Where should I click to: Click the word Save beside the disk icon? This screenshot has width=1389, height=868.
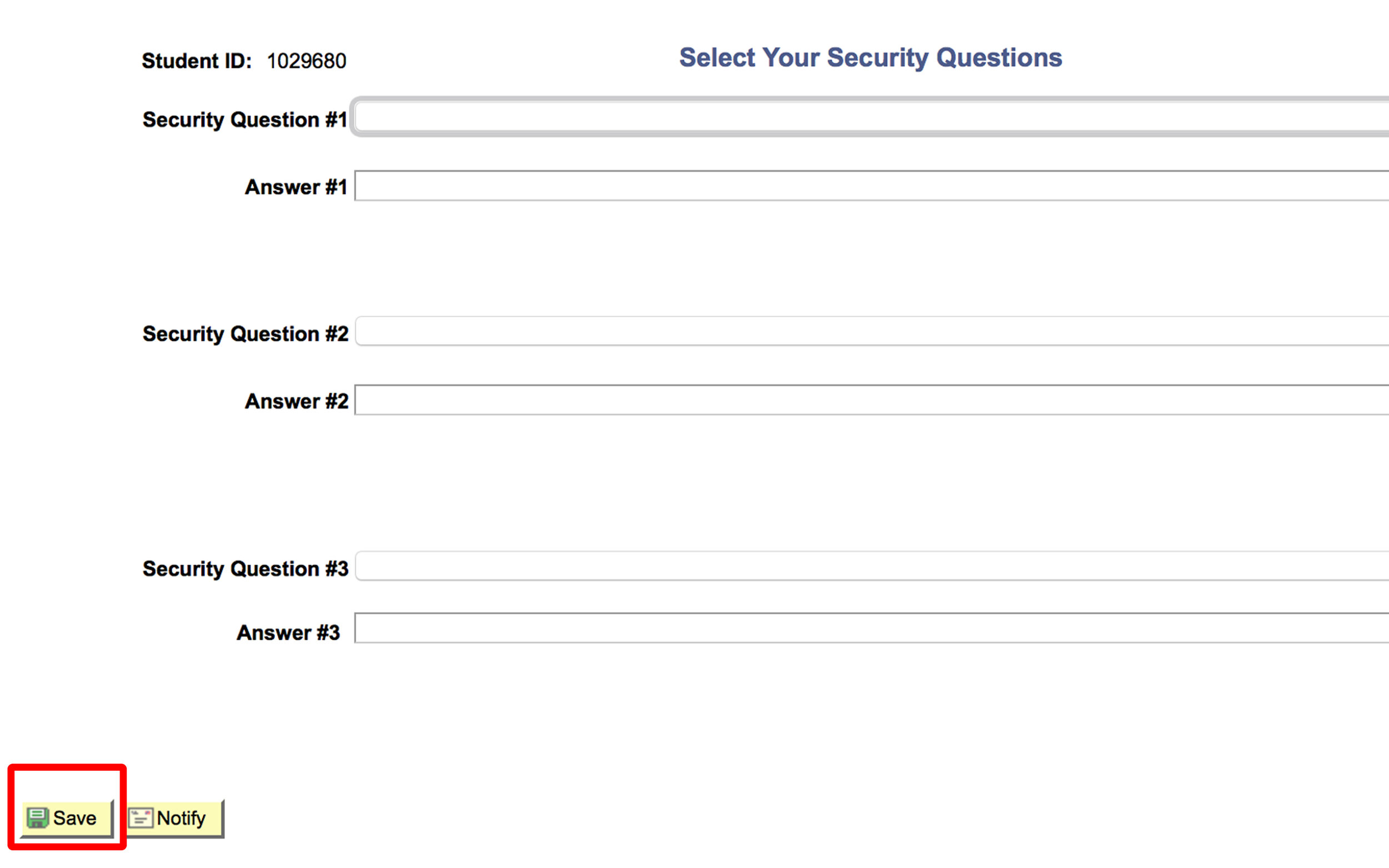coord(74,818)
